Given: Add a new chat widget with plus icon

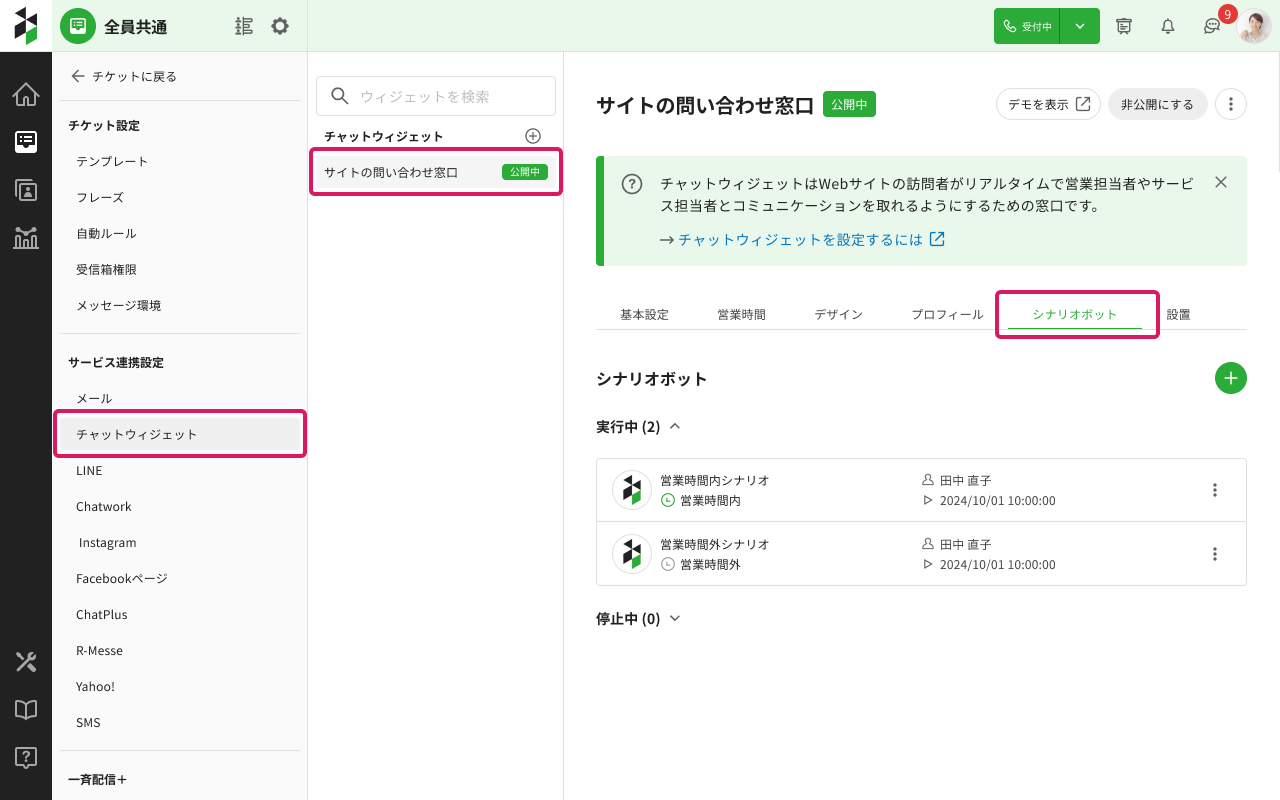Looking at the screenshot, I should coord(533,136).
